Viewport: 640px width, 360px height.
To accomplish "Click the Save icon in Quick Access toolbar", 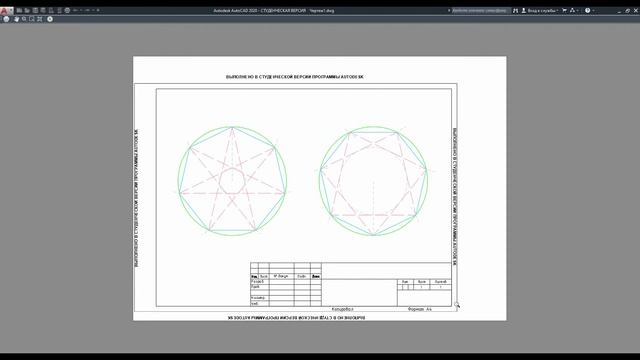I will pyautogui.click(x=35, y=10).
